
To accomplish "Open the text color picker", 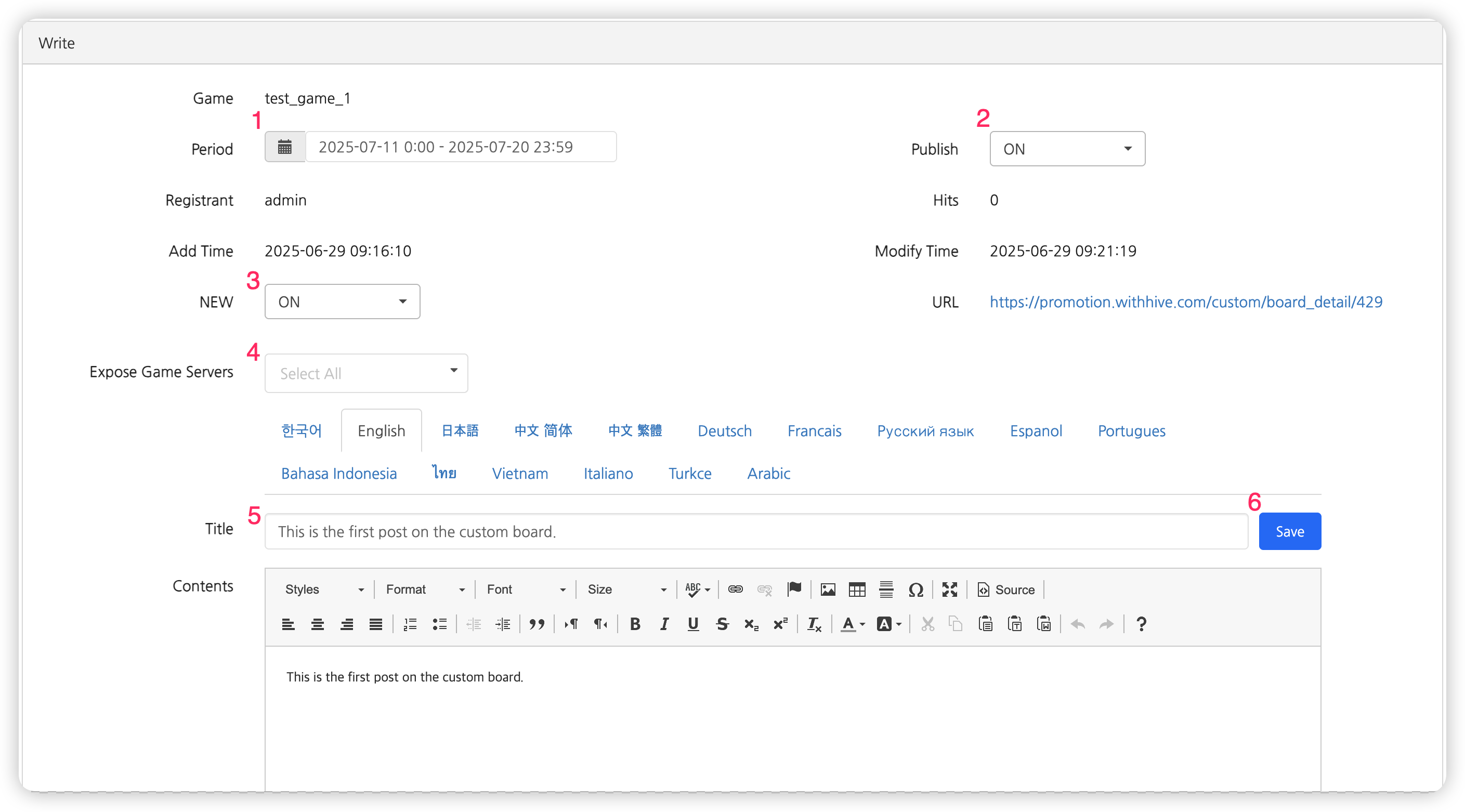I will click(x=852, y=624).
